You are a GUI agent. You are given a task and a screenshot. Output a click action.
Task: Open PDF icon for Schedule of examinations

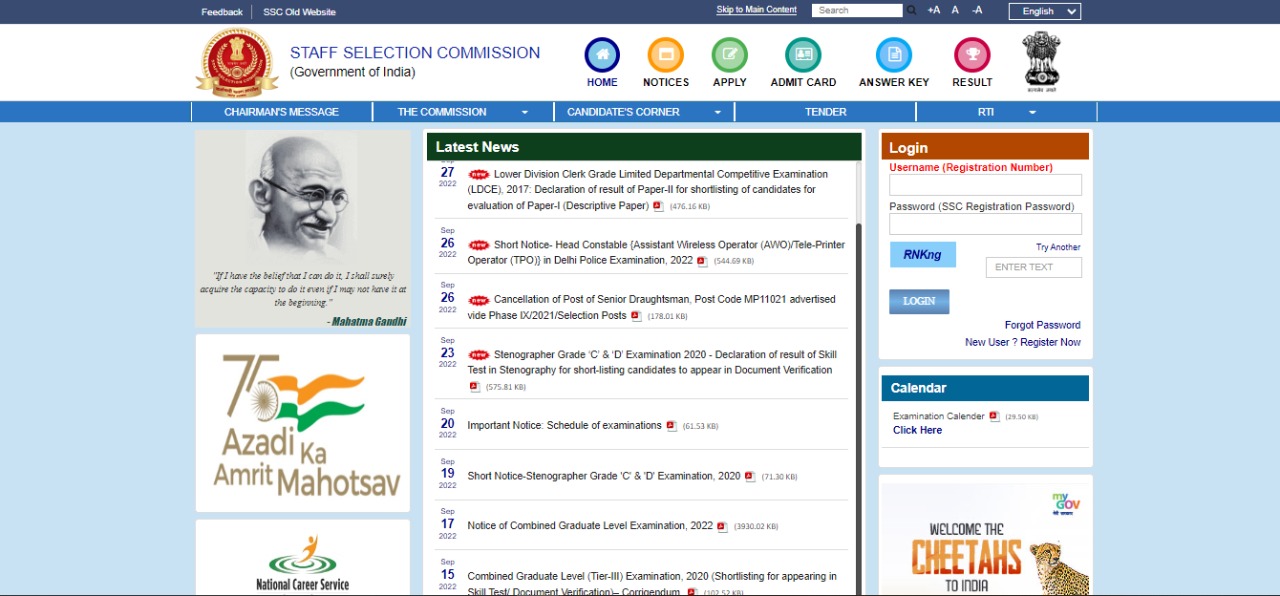[x=672, y=426]
